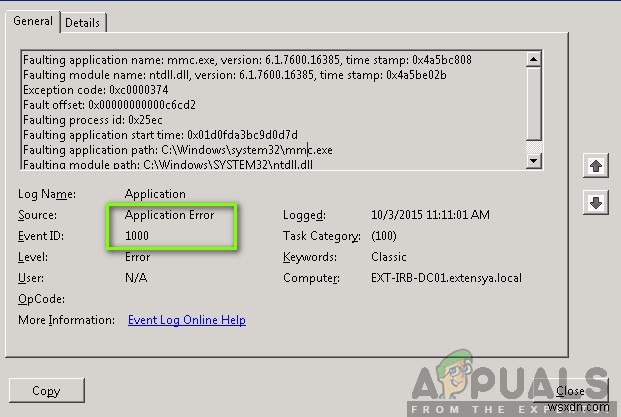
Task: Click the Level value Error
Action: tap(137, 257)
